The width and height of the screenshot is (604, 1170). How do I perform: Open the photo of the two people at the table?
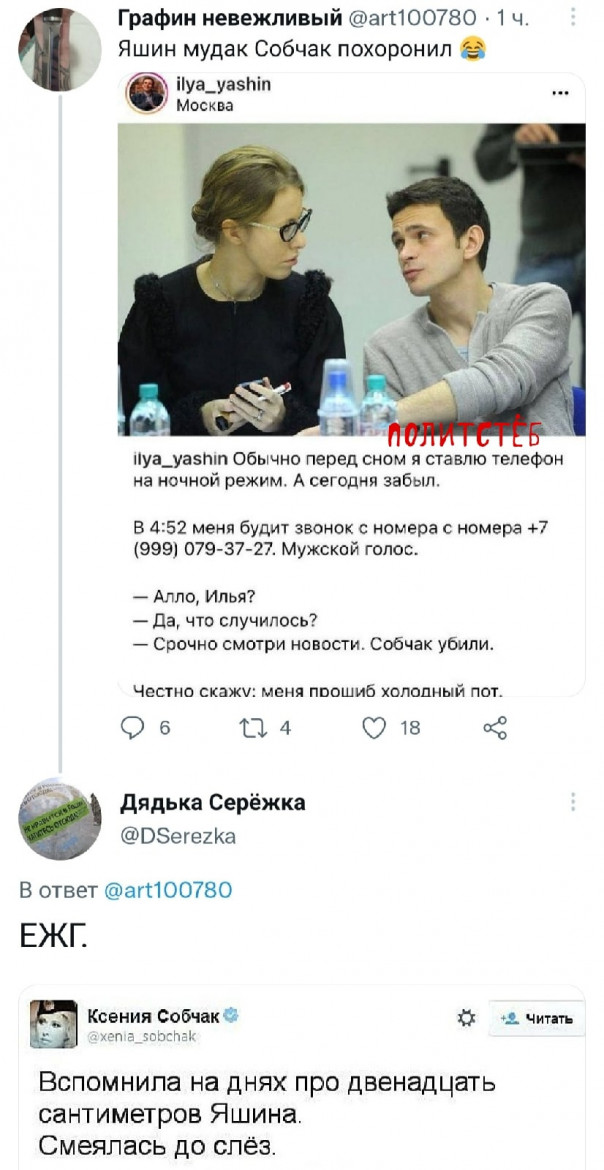352,279
